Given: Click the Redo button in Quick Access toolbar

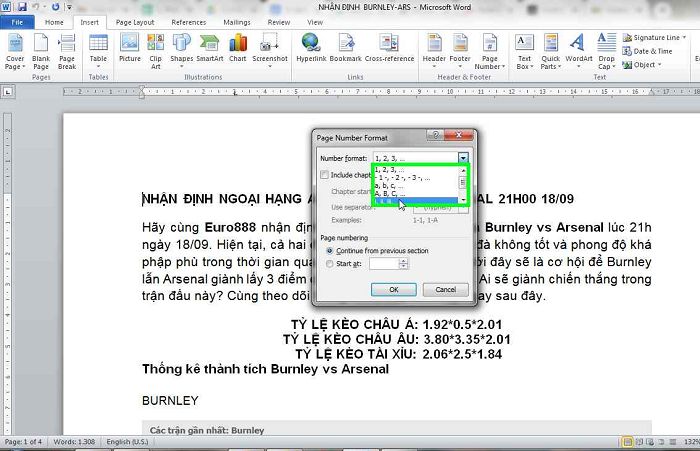Looking at the screenshot, I should [55, 7].
